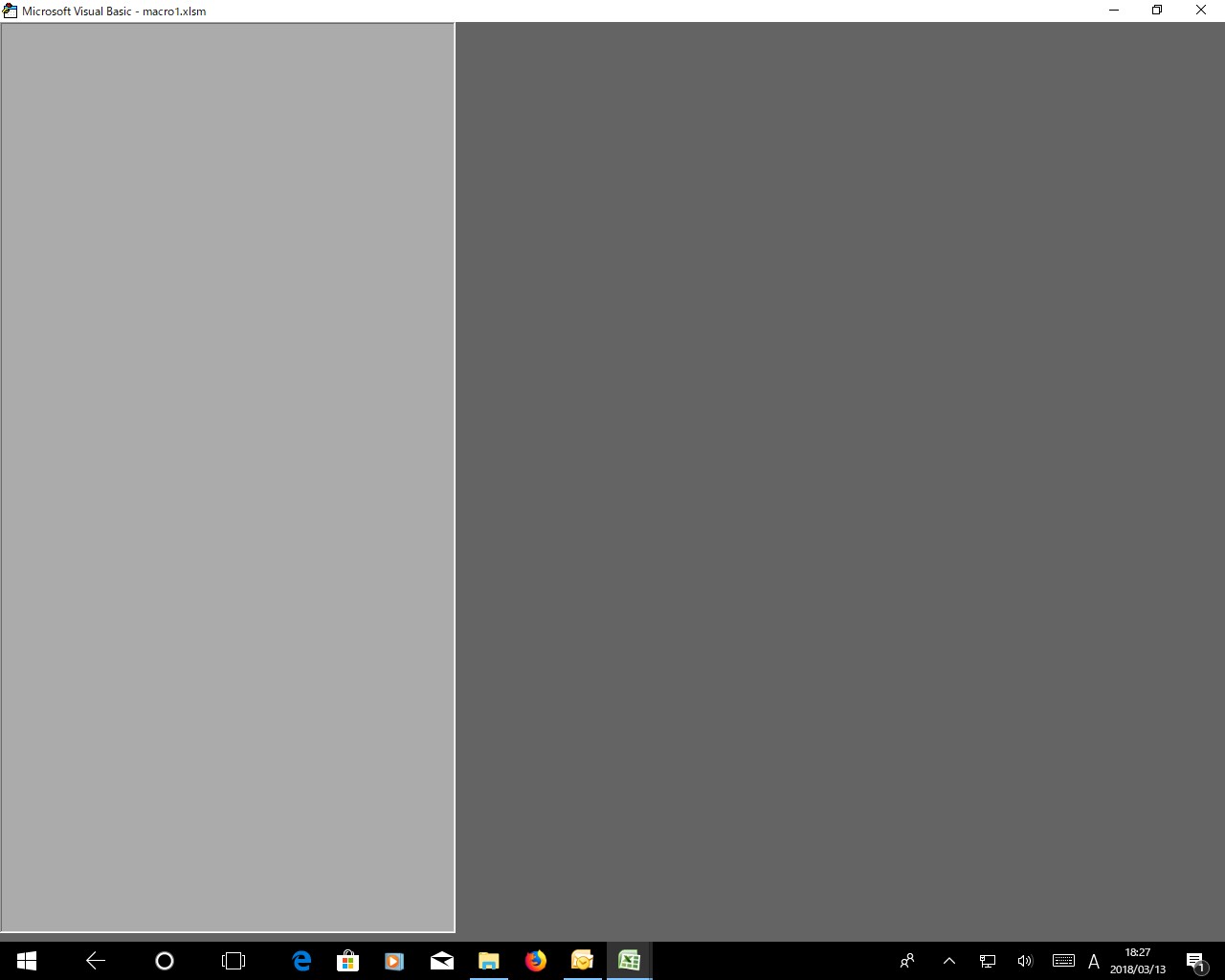The image size is (1225, 980).
Task: Click the Visual Basic title bar app icon
Action: (11, 11)
